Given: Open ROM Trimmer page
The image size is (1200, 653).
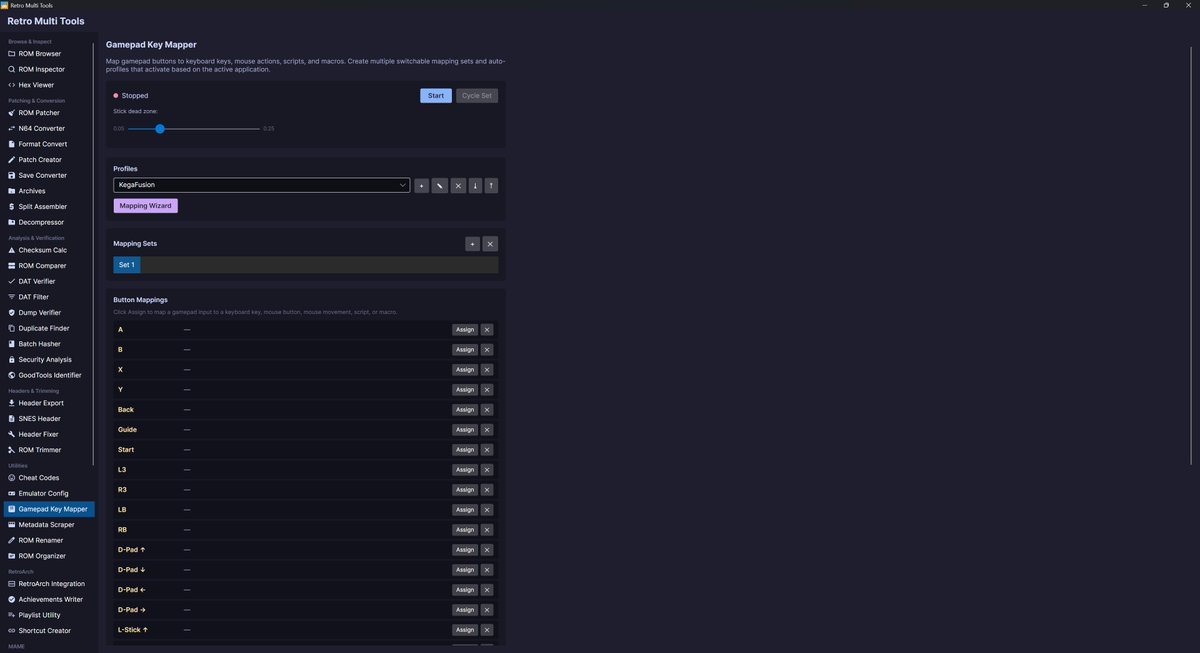Looking at the screenshot, I should pyautogui.click(x=49, y=450).
